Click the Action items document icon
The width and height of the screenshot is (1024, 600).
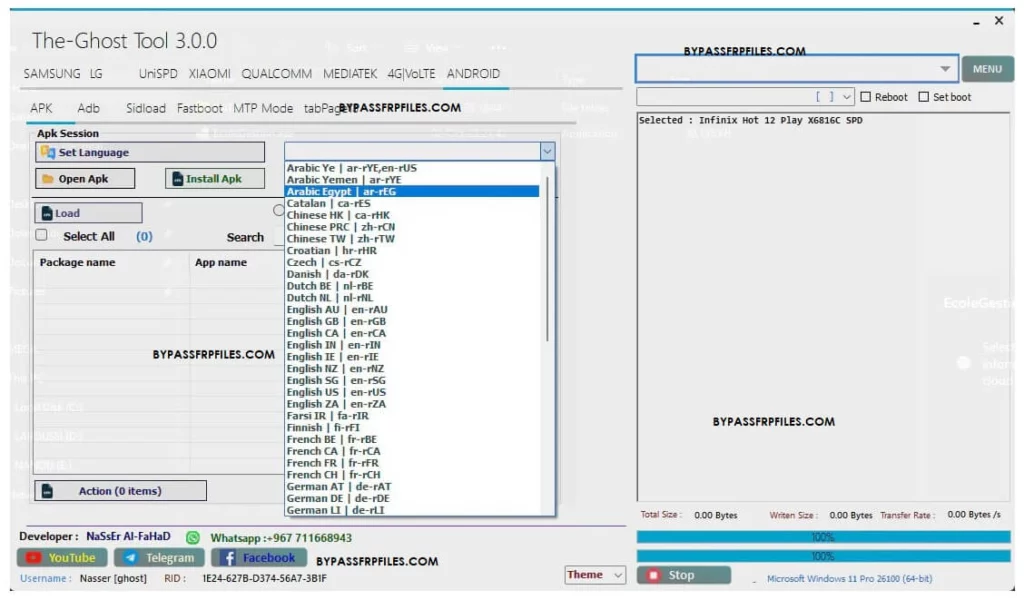point(47,491)
